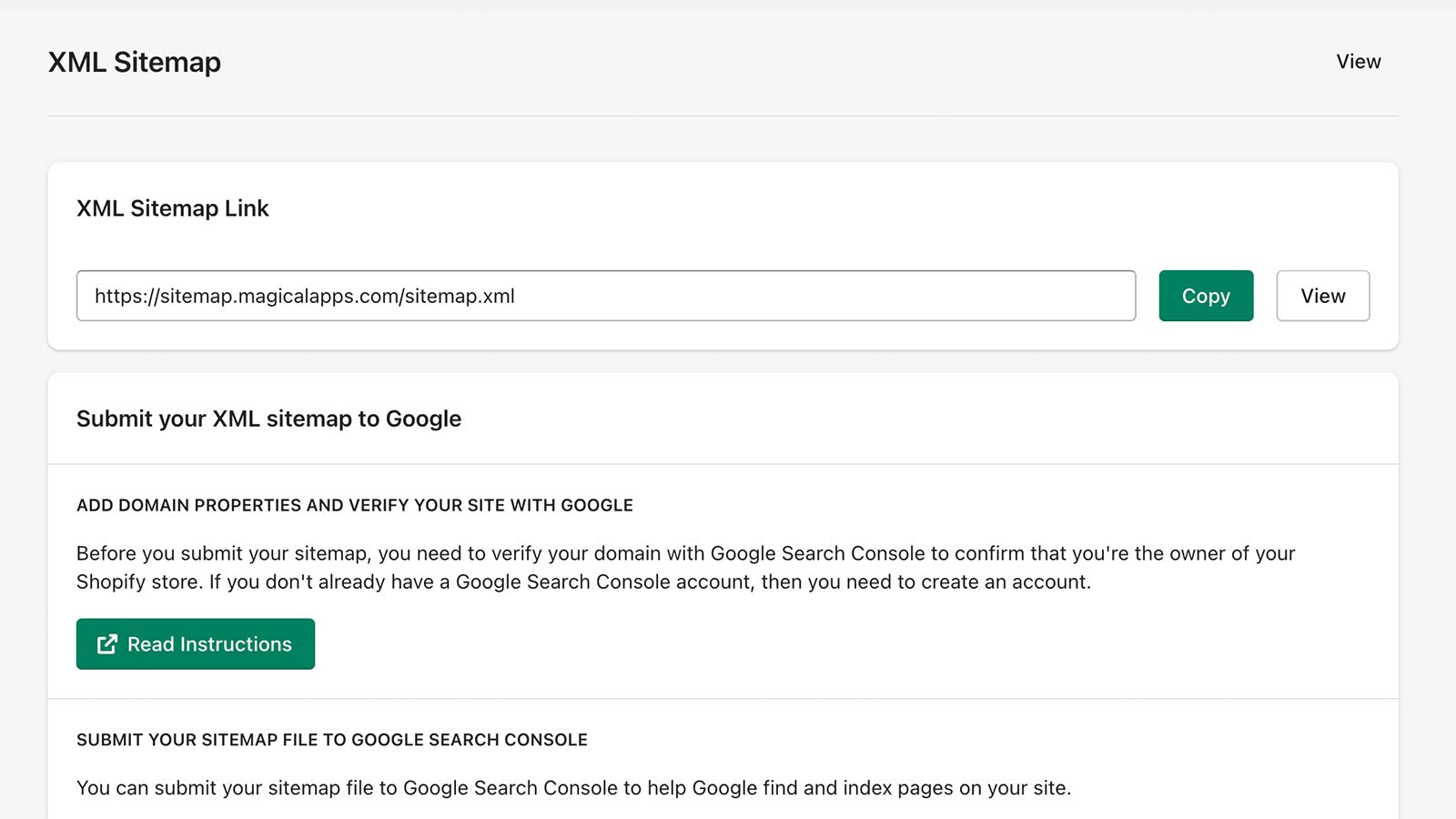This screenshot has width=1456, height=819.
Task: Copy the XML sitemap link
Action: [1205, 296]
